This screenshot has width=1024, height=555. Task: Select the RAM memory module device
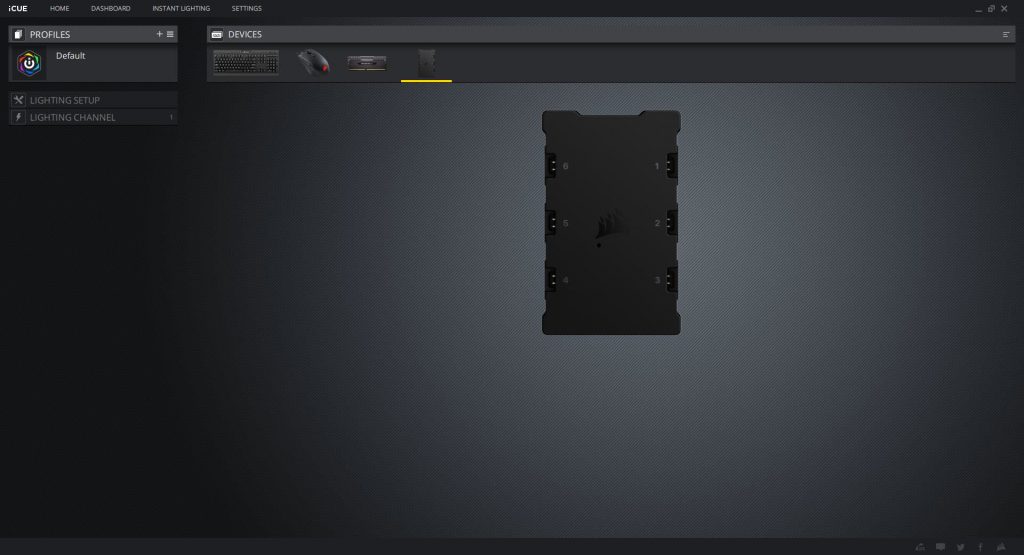[367, 63]
